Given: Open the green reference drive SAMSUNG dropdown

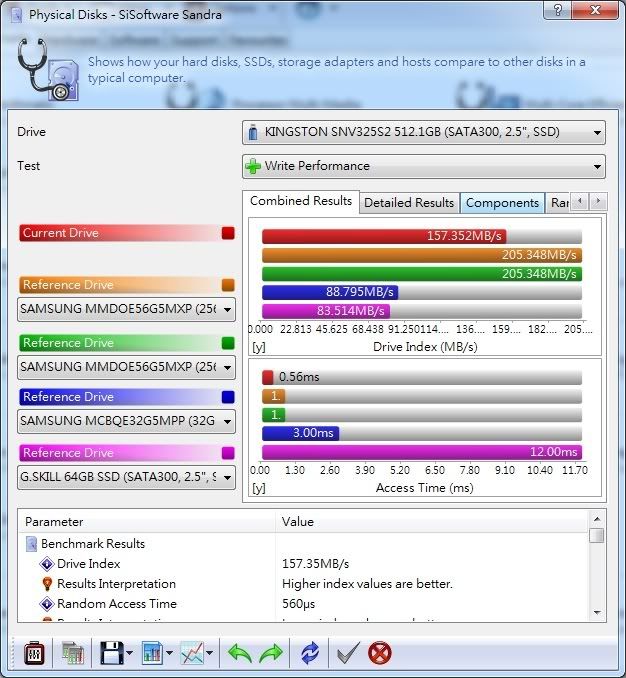Looking at the screenshot, I should (x=126, y=367).
